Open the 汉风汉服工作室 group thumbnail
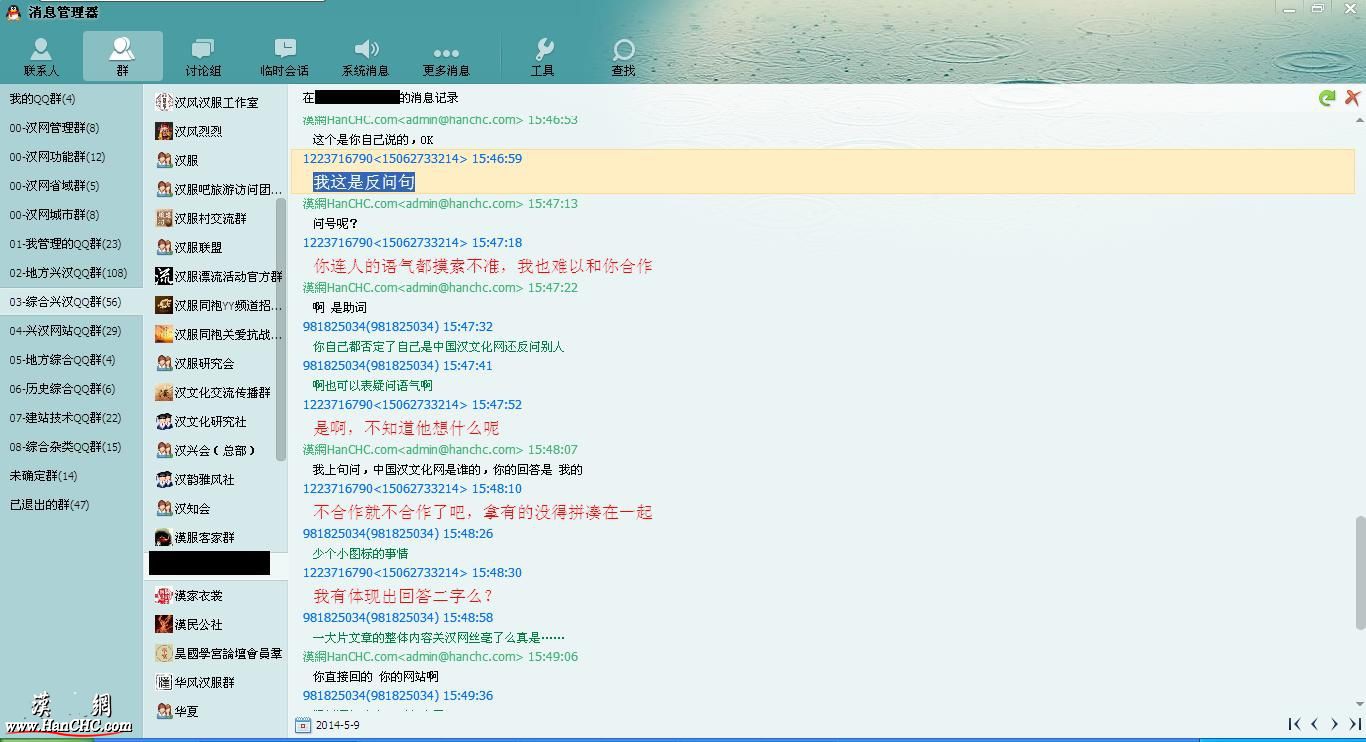The height and width of the screenshot is (742, 1366). coord(210,100)
